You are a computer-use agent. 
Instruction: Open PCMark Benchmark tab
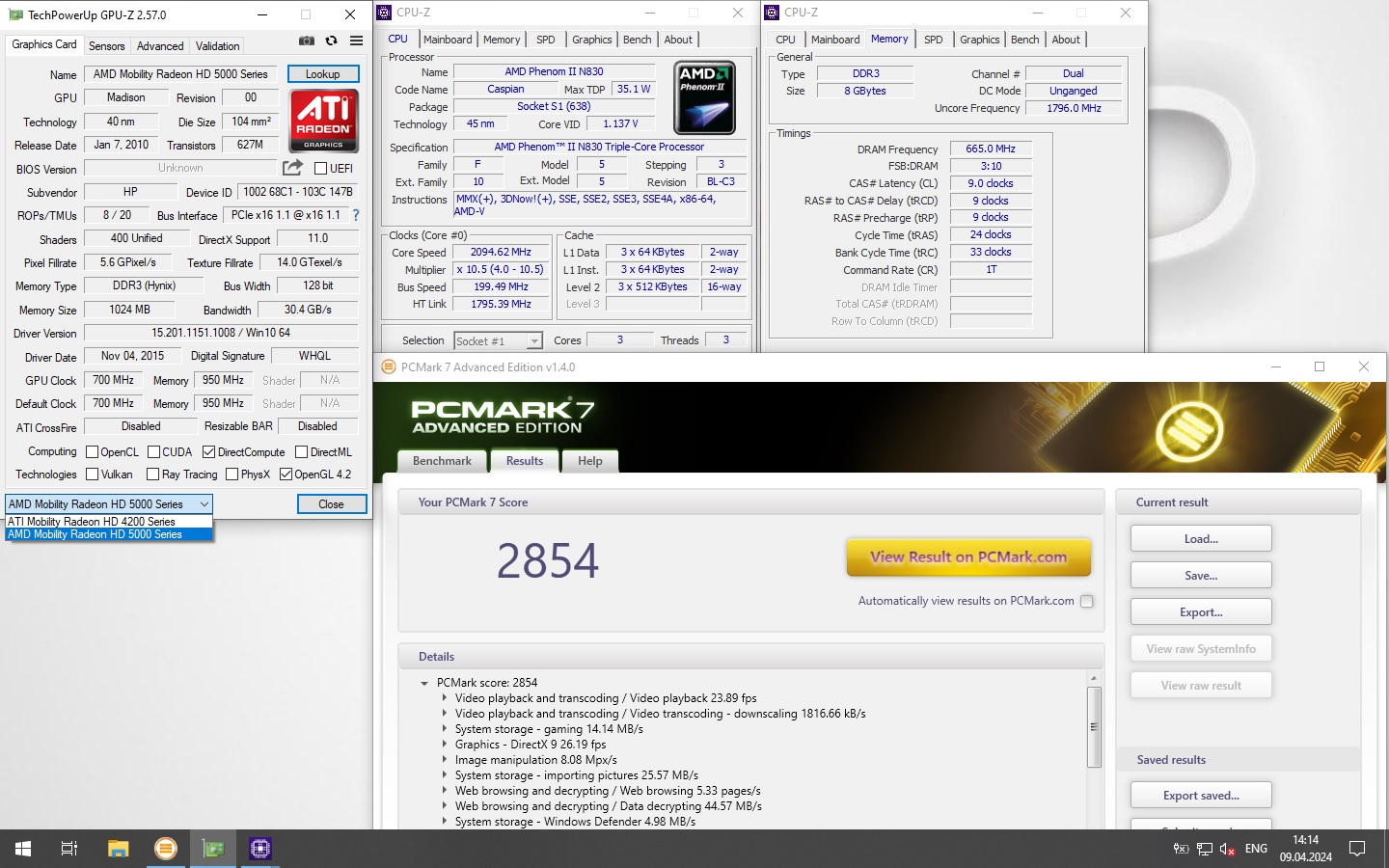click(x=442, y=461)
